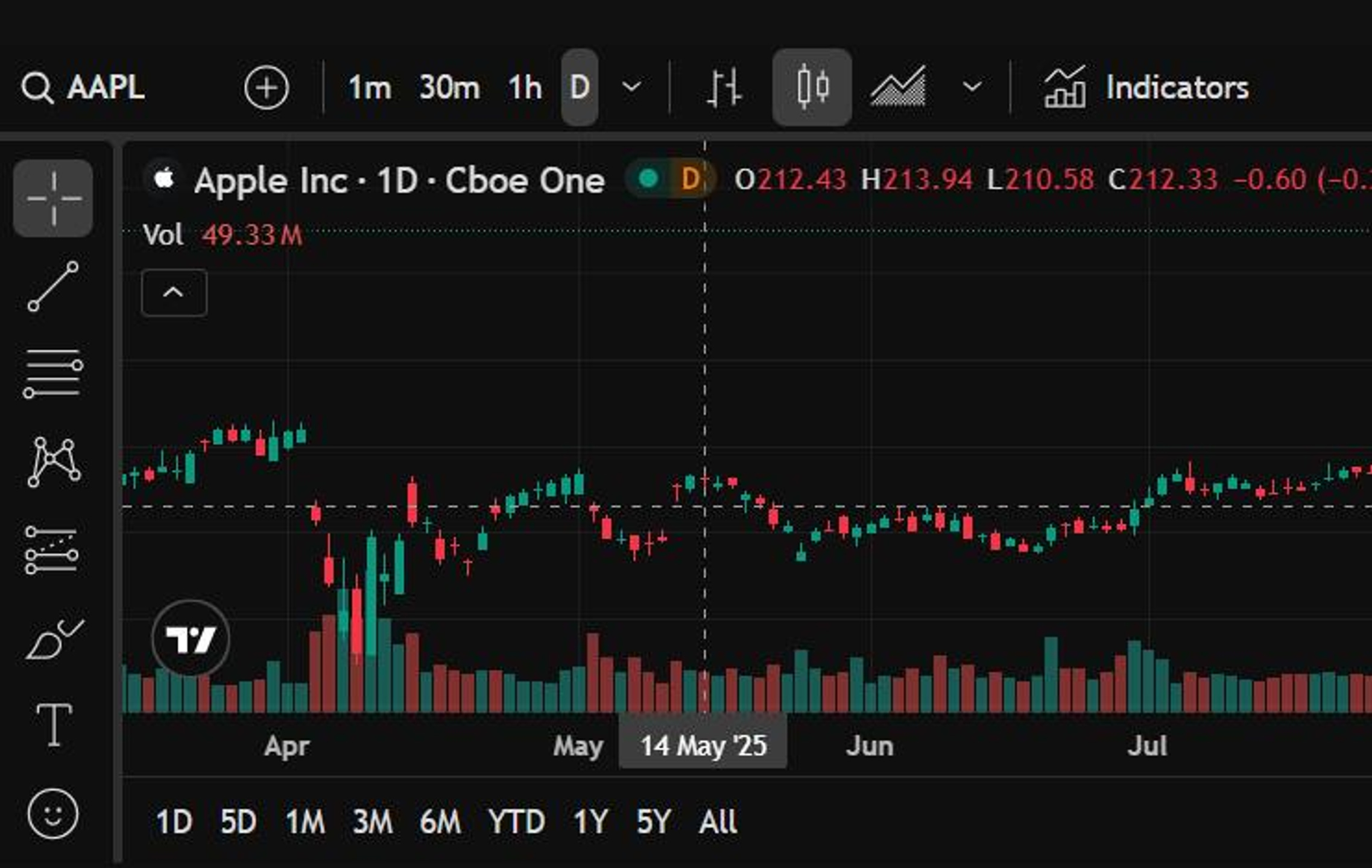1372x868 pixels.
Task: Select the Fibonacci retracement tool
Action: 53,374
